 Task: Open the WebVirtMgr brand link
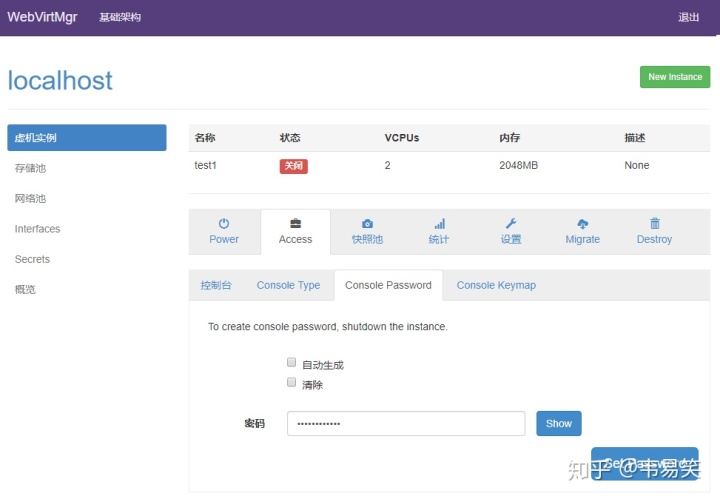tap(42, 17)
